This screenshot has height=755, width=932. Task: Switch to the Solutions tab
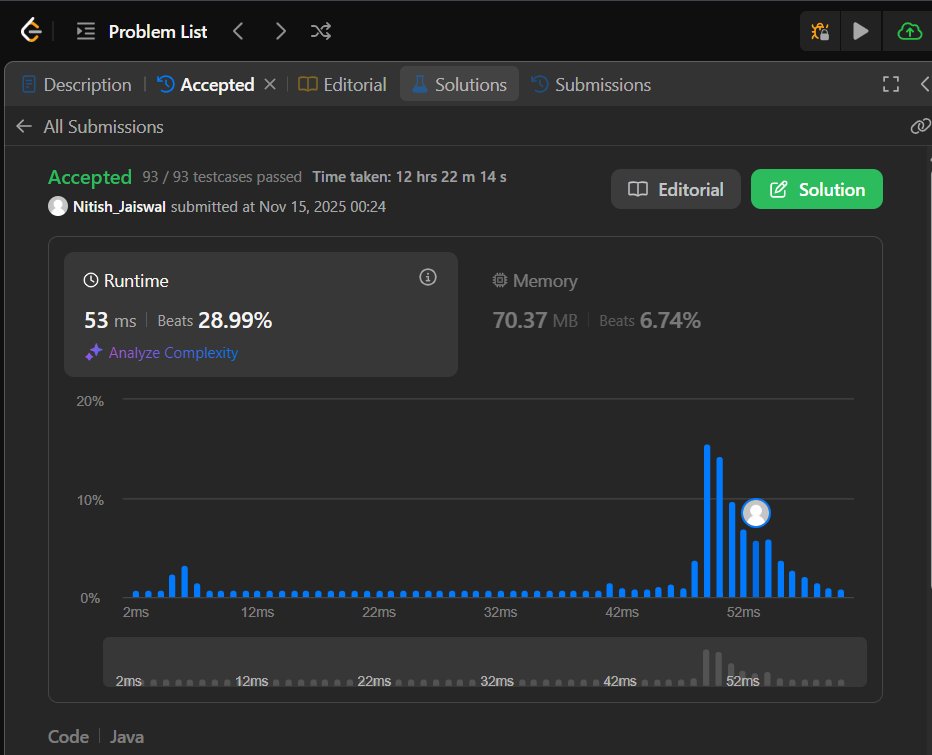click(x=459, y=84)
